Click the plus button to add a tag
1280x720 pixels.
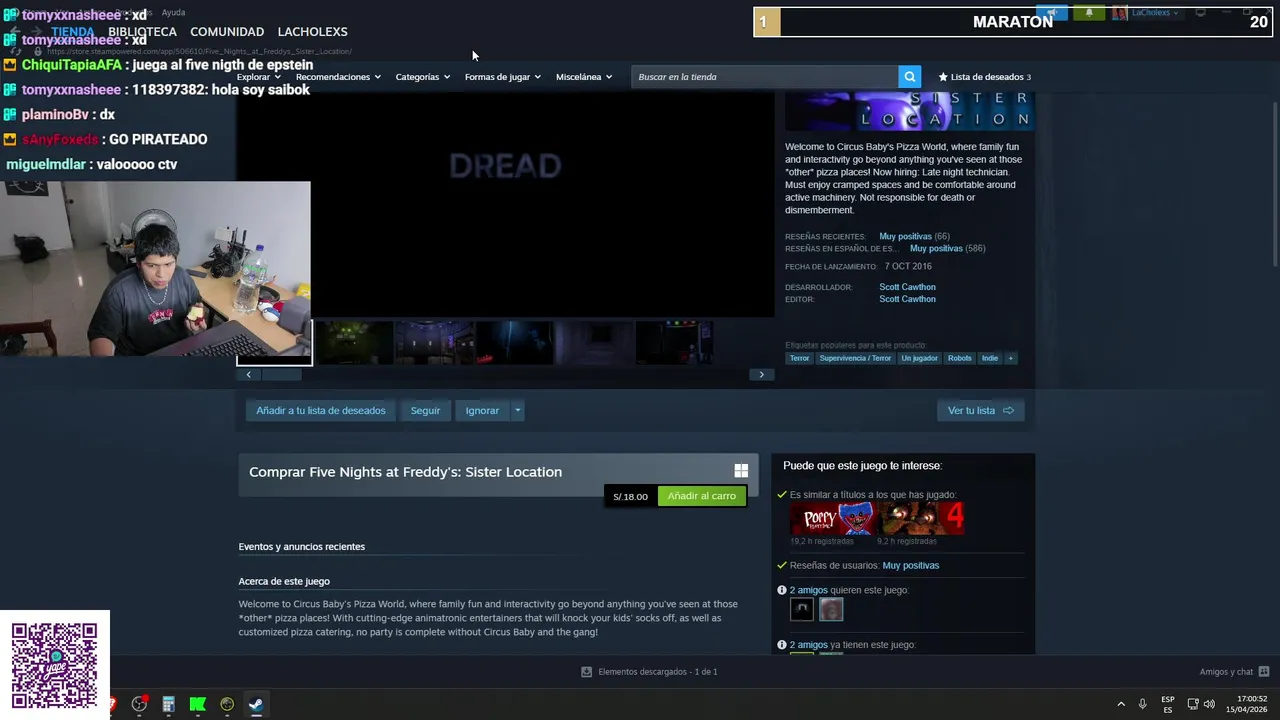pos(1010,358)
